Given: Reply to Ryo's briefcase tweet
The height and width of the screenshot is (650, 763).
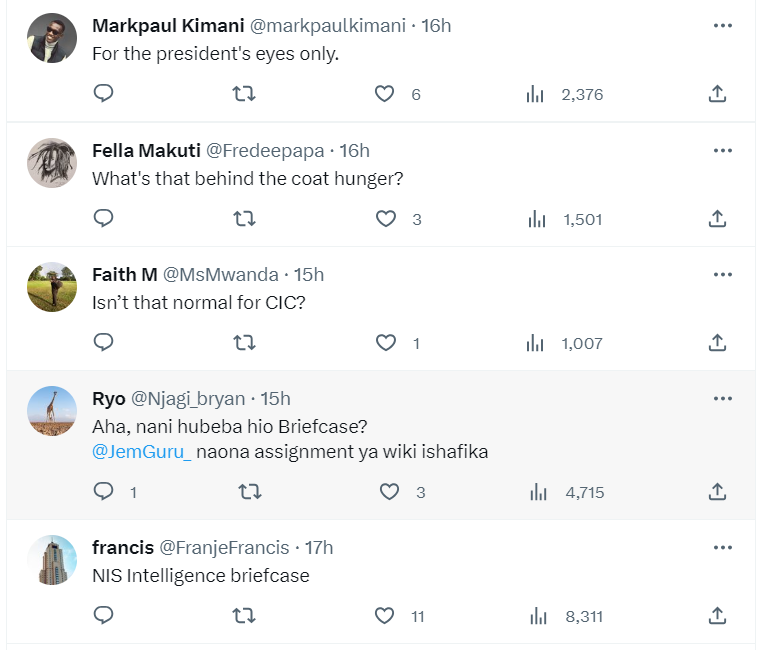Looking at the screenshot, I should coord(104,492).
